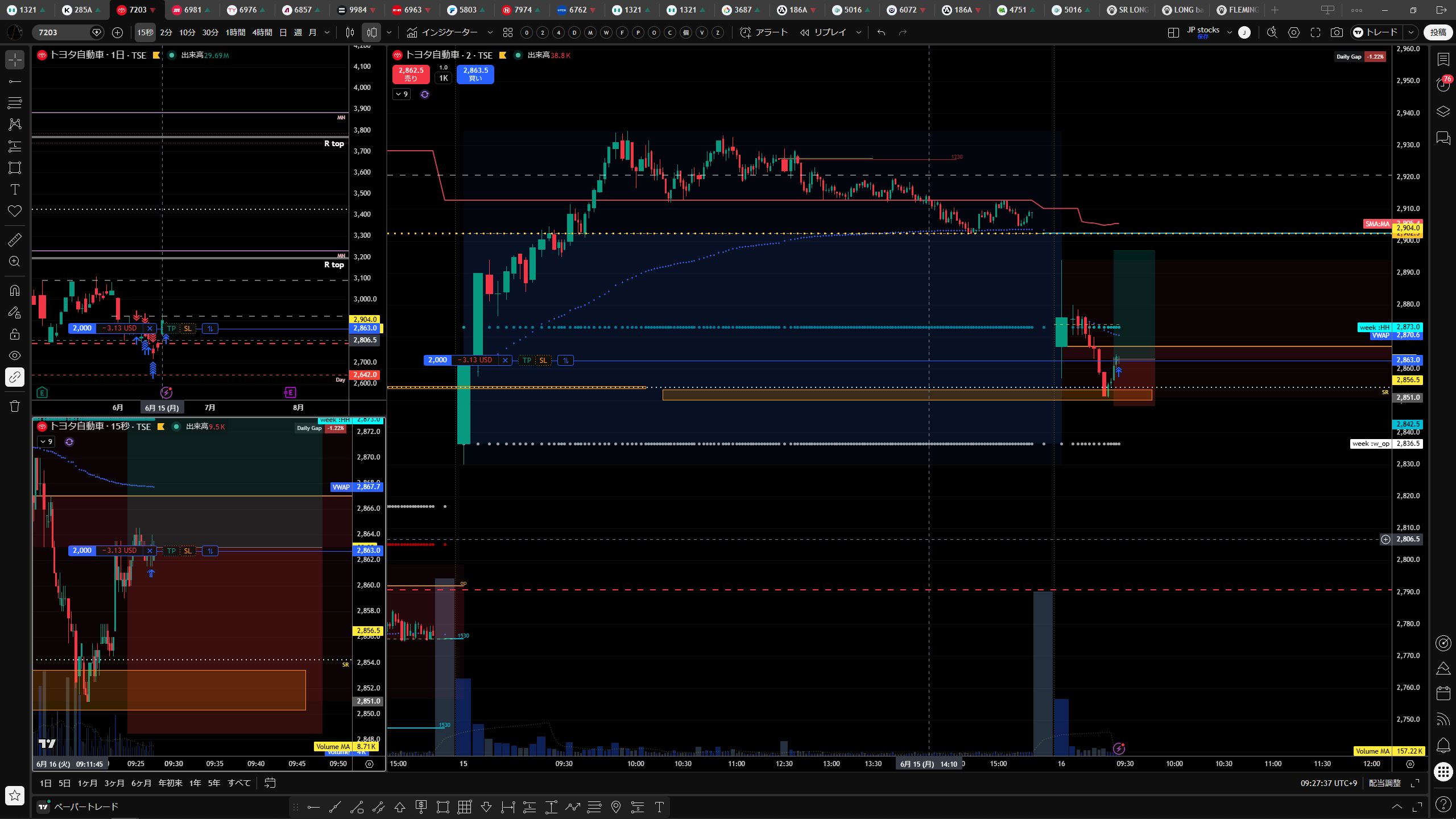The width and height of the screenshot is (1456, 819).
Task: Create an alert with アラート button
Action: [x=764, y=32]
